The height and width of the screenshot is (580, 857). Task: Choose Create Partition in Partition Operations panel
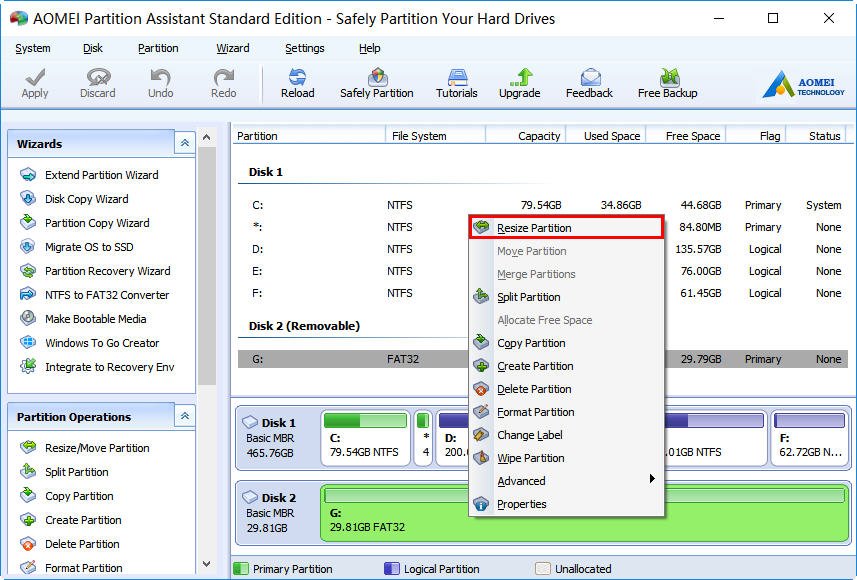click(71, 520)
